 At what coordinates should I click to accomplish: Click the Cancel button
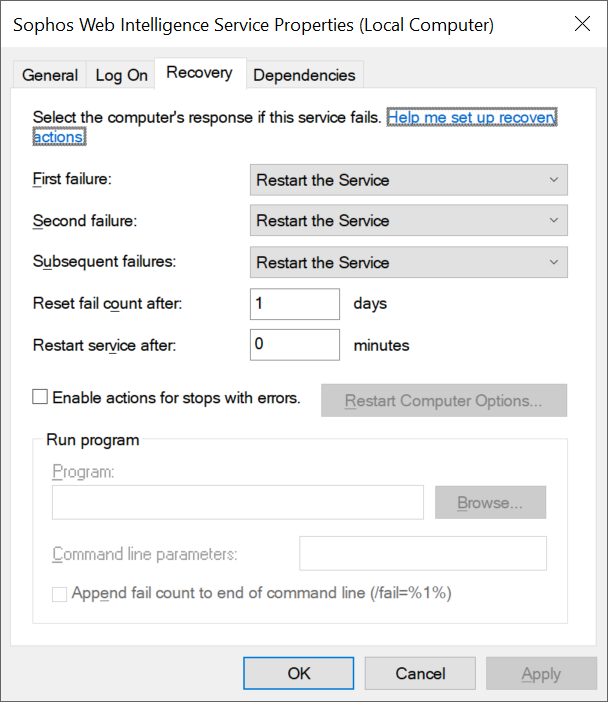[x=420, y=673]
